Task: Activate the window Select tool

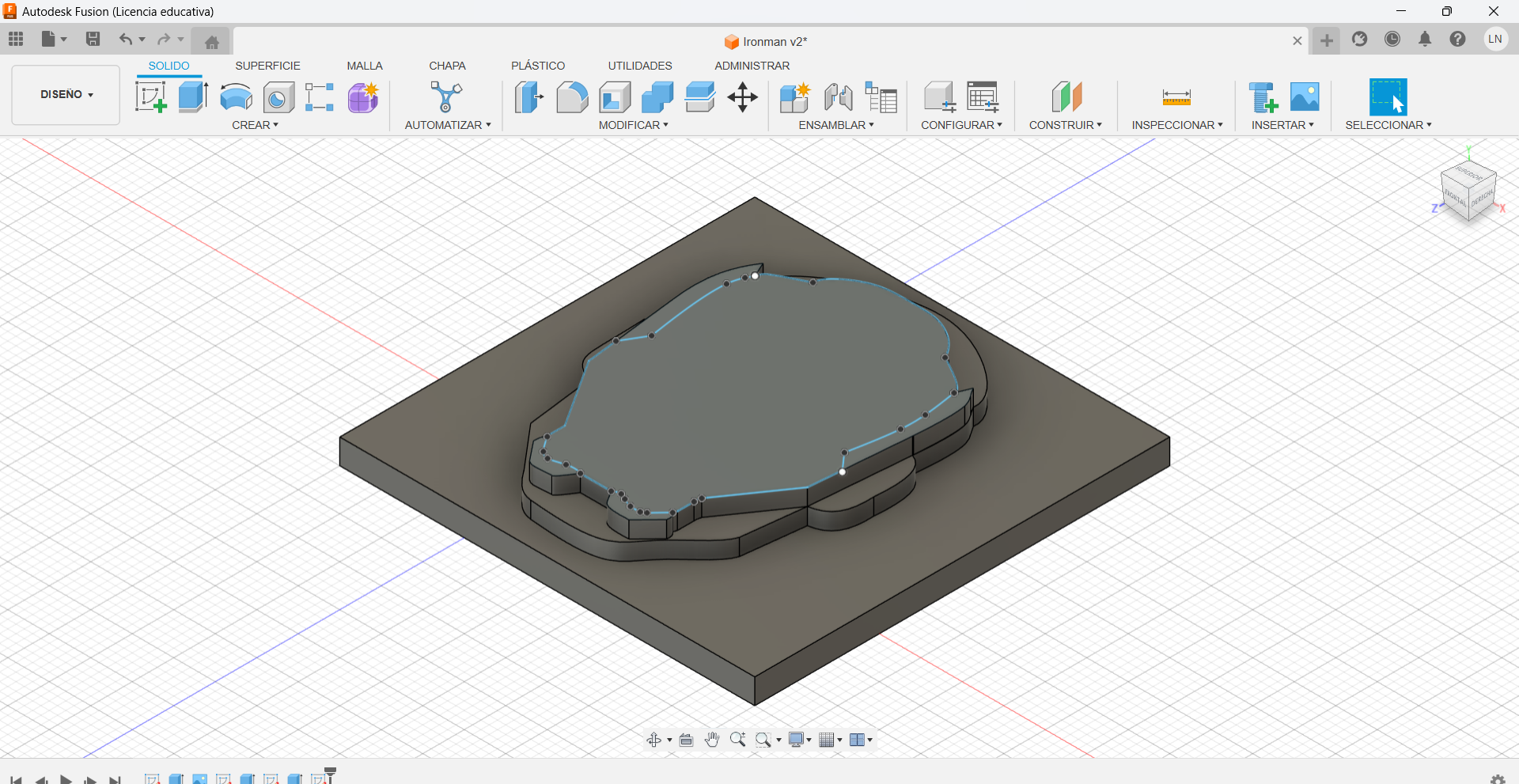Action: click(x=1388, y=97)
